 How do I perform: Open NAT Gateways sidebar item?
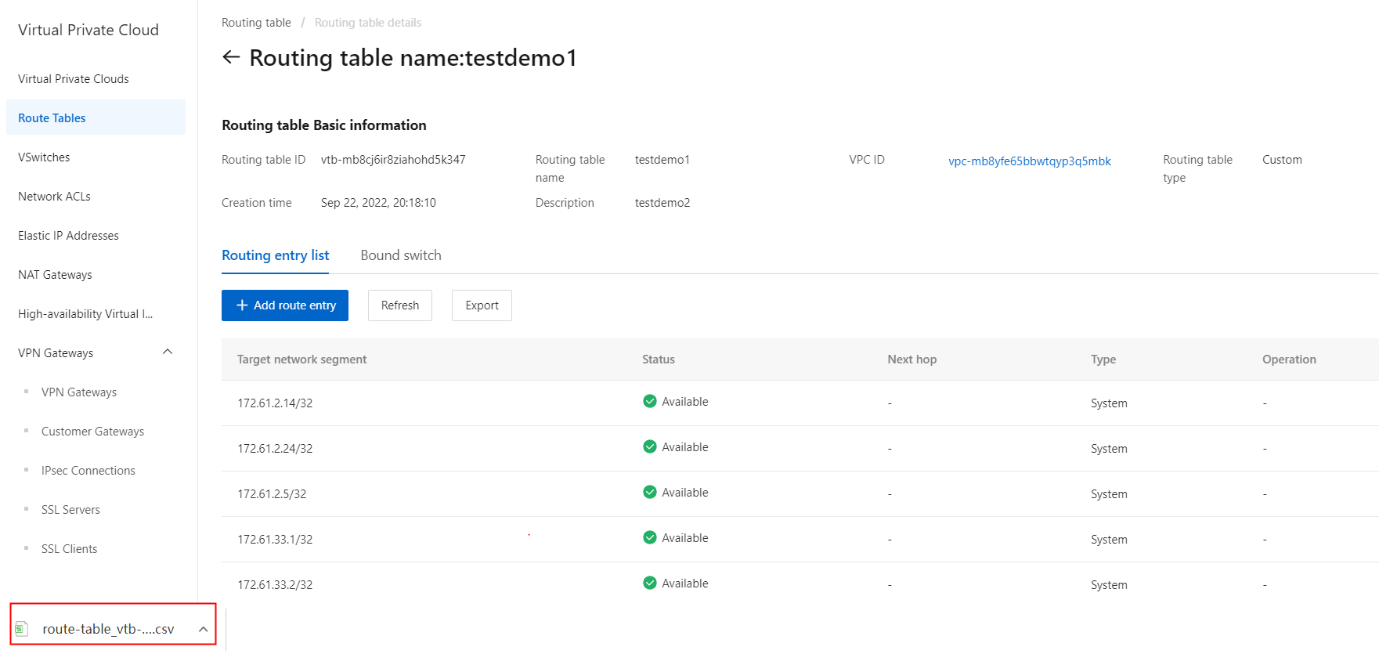(55, 274)
